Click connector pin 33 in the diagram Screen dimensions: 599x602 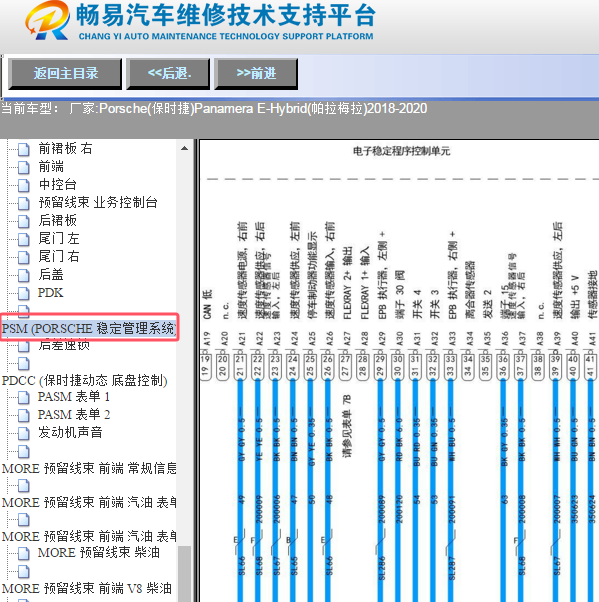coord(450,365)
